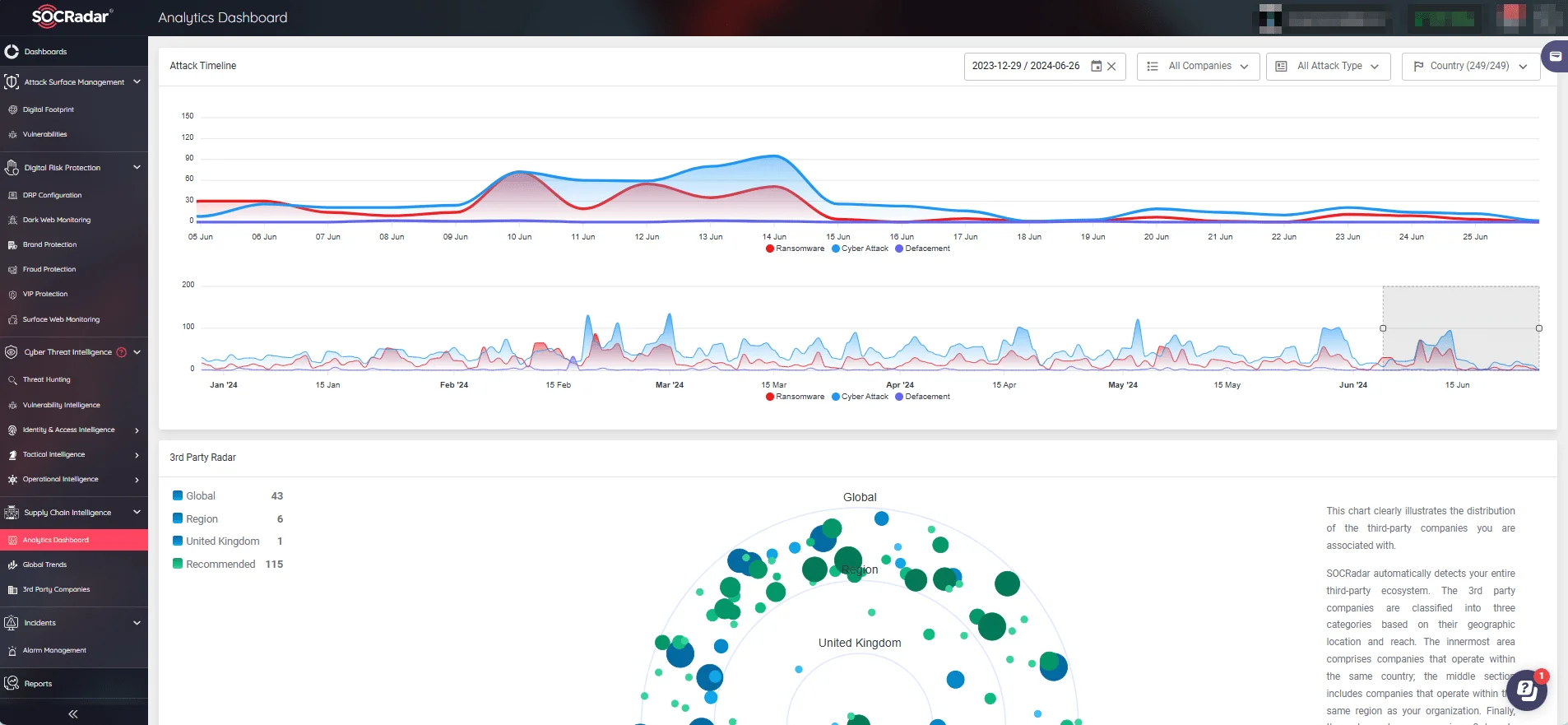Click the right handle of the timeline range selector
1568x725 pixels.
[x=1539, y=328]
